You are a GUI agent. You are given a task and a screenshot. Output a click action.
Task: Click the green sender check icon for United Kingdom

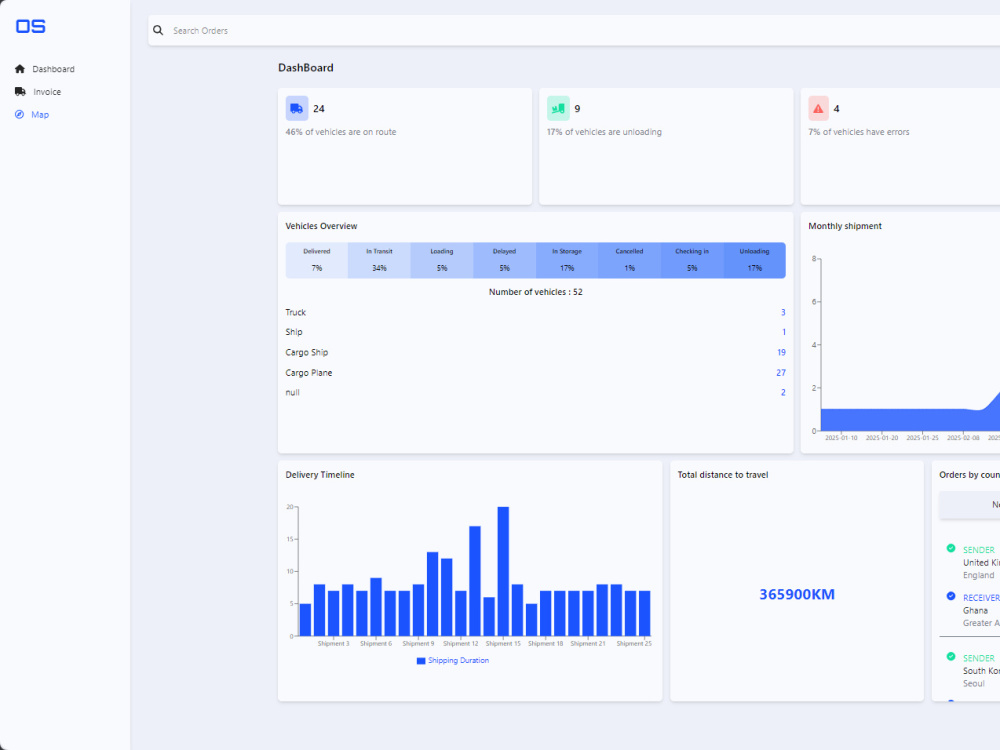click(951, 548)
